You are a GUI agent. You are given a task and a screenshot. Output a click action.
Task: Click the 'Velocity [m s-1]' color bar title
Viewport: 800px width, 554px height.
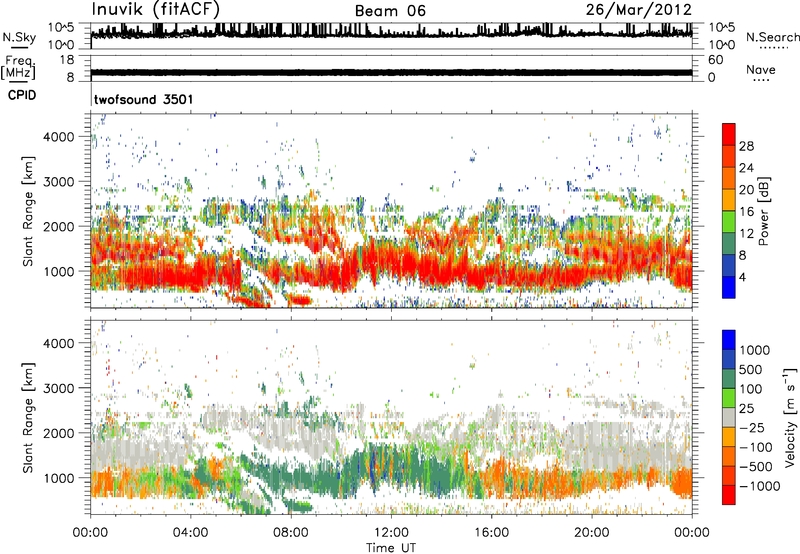790,417
